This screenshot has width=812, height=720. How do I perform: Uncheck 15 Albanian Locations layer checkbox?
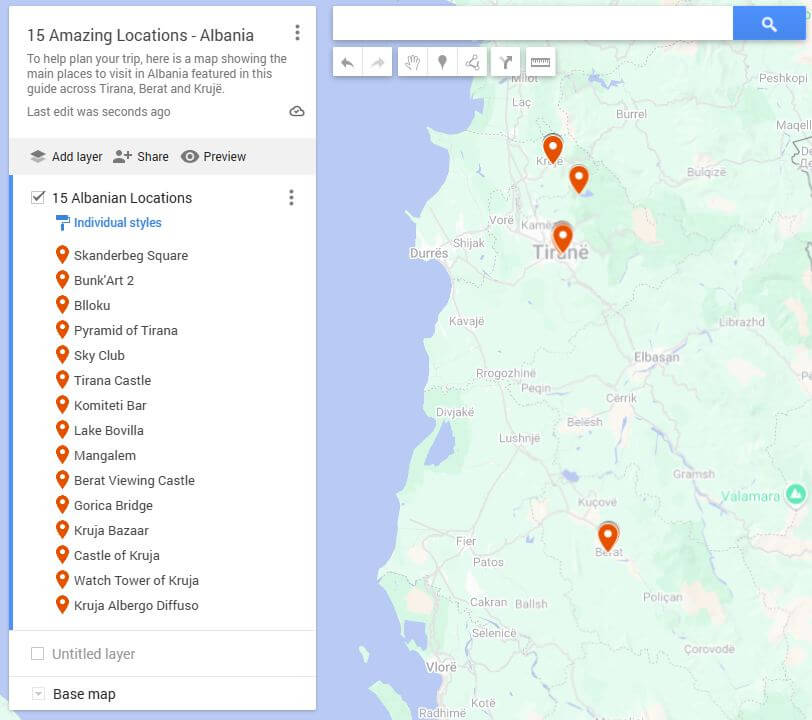click(38, 197)
